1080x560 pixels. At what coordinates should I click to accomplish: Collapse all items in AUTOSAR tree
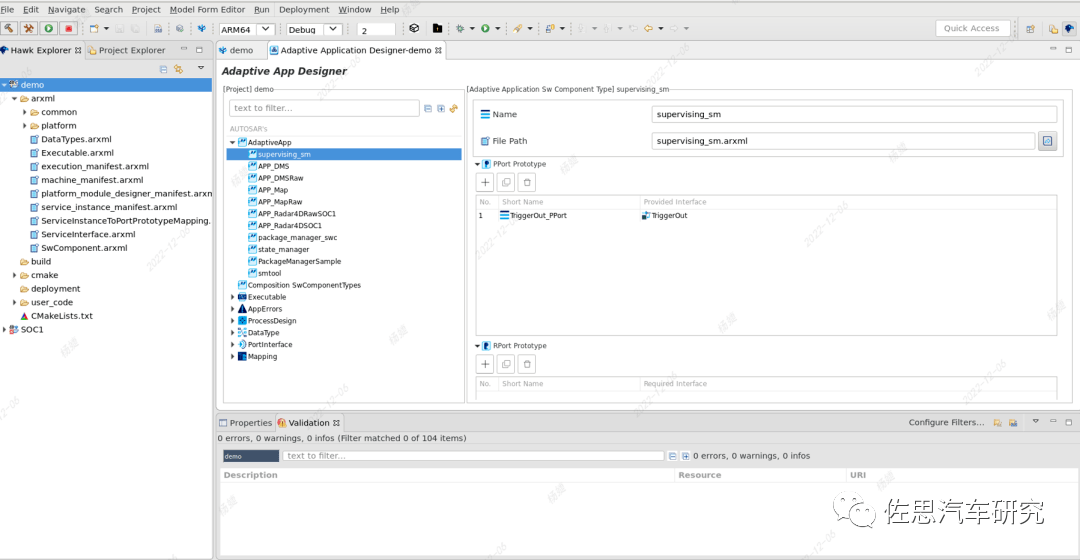(428, 108)
